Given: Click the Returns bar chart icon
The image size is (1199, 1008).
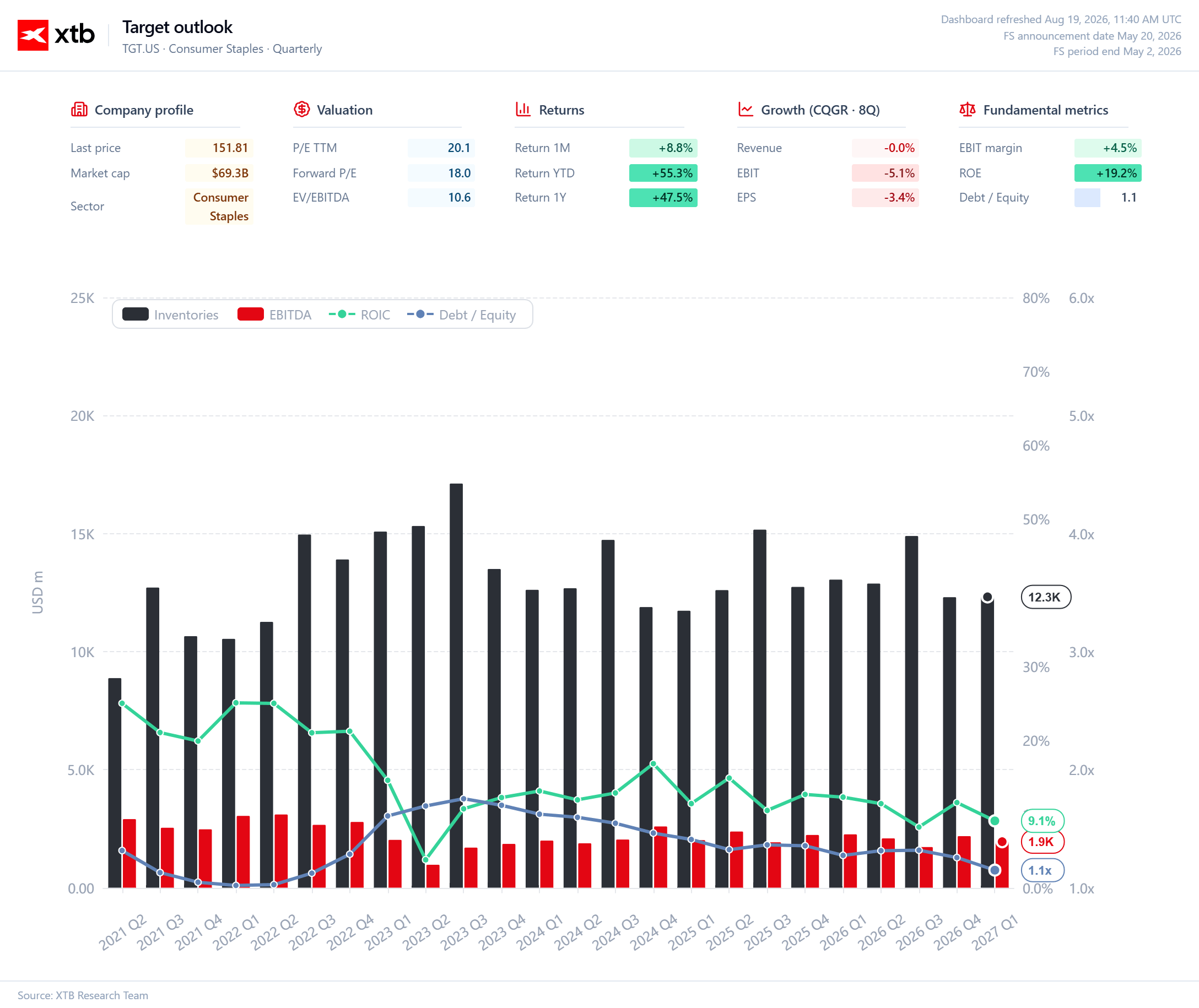Looking at the screenshot, I should pyautogui.click(x=523, y=109).
